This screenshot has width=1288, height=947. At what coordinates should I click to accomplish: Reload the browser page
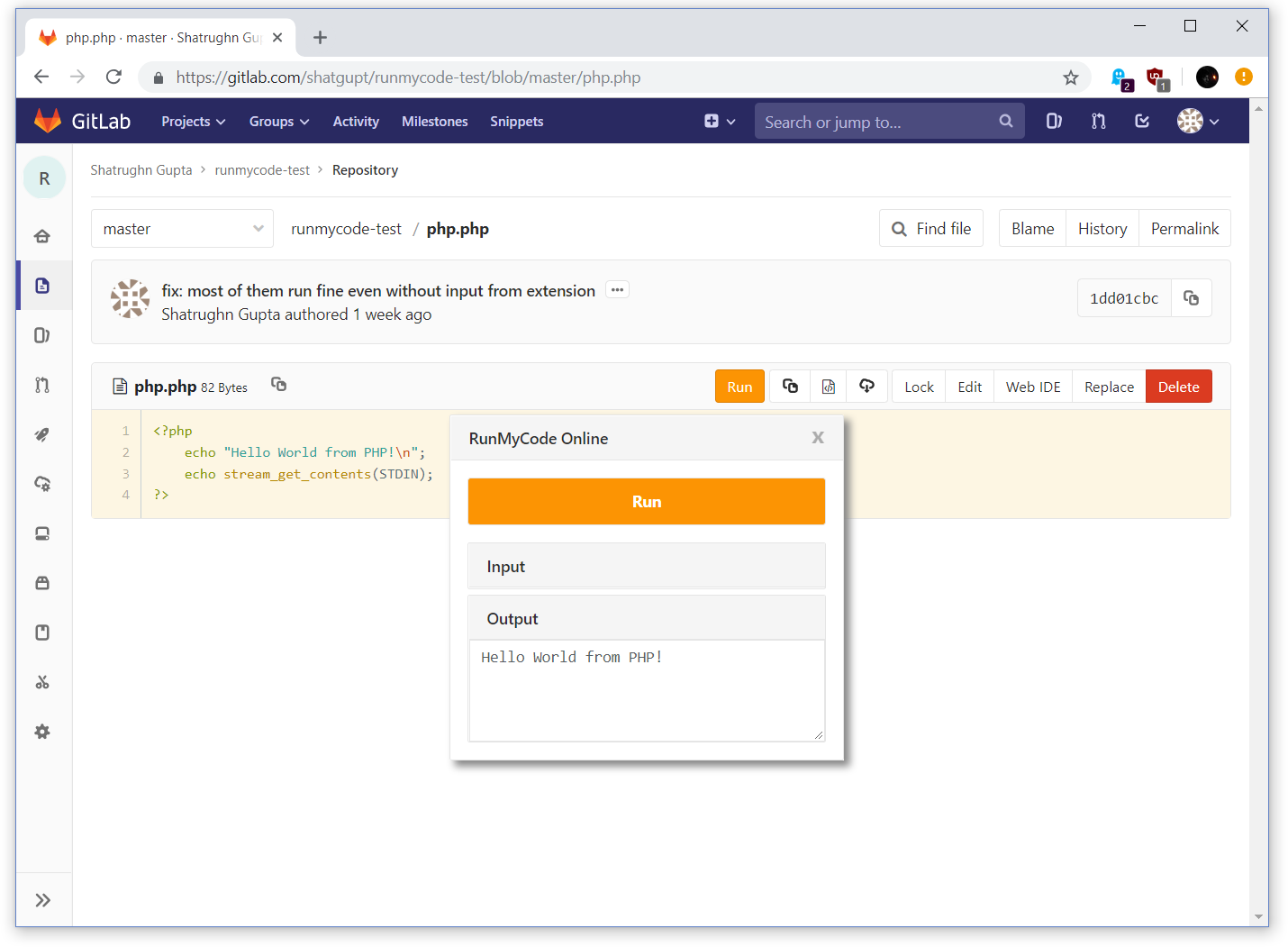[x=113, y=77]
